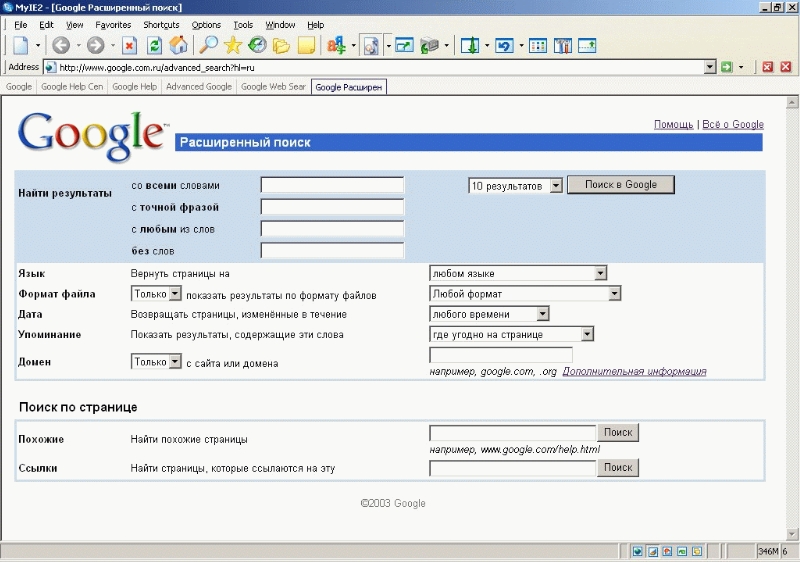Click the Google logo image

pos(93,136)
